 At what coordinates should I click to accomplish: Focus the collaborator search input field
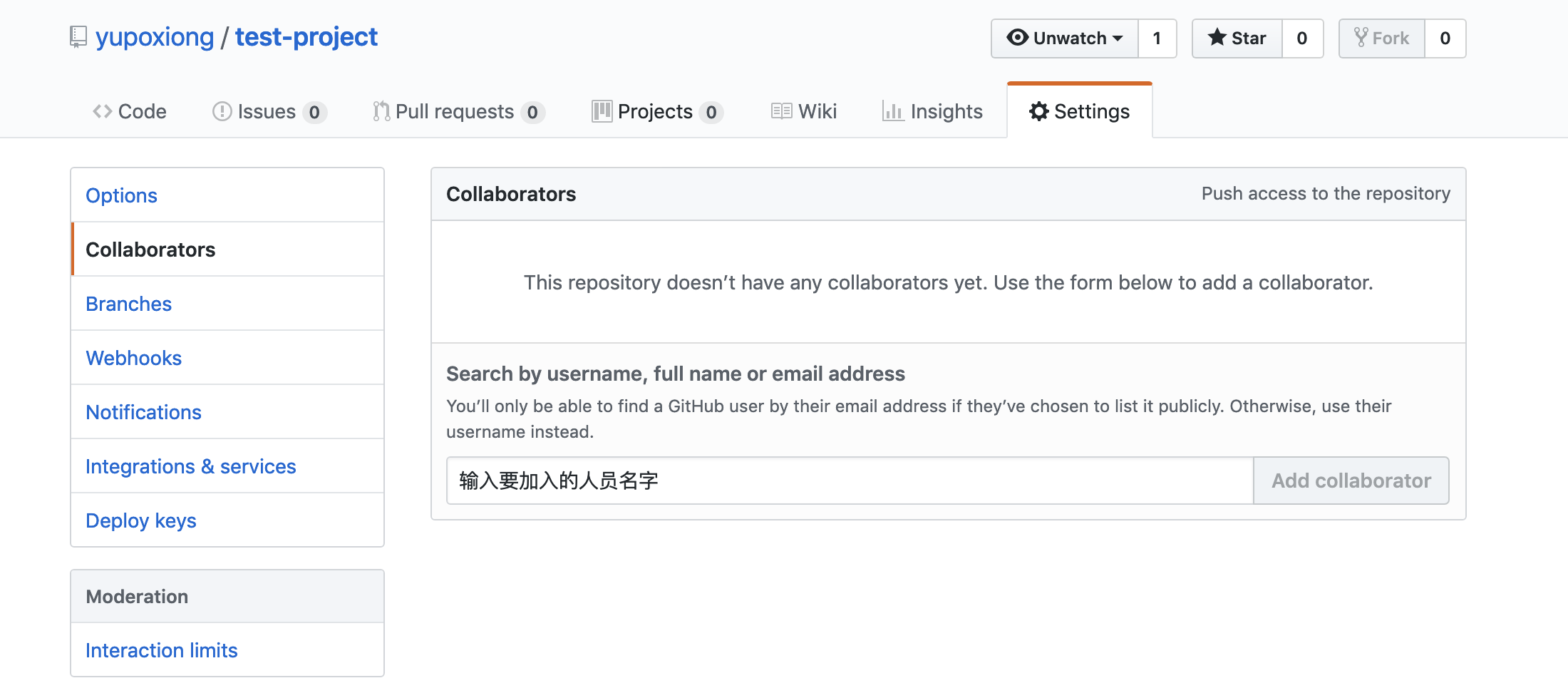click(x=850, y=481)
